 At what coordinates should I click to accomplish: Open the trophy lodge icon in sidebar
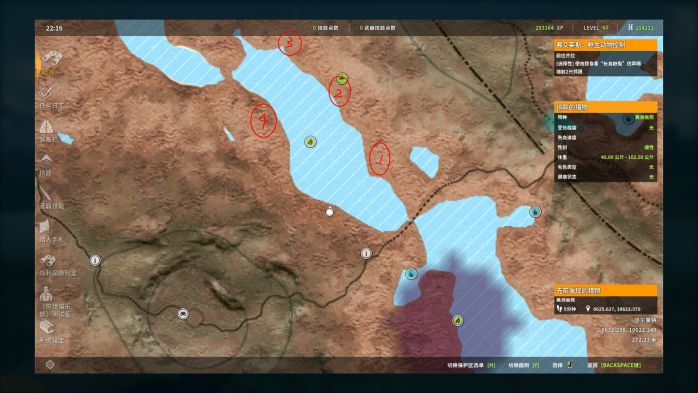click(x=57, y=264)
